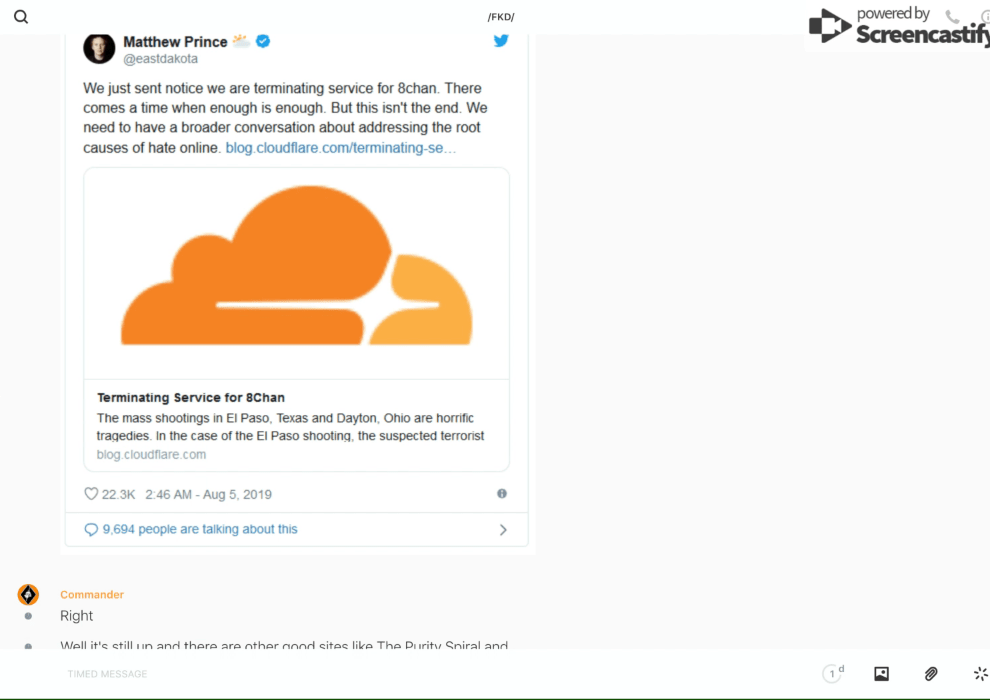
Task: Click the burst icon in message bar
Action: [980, 674]
